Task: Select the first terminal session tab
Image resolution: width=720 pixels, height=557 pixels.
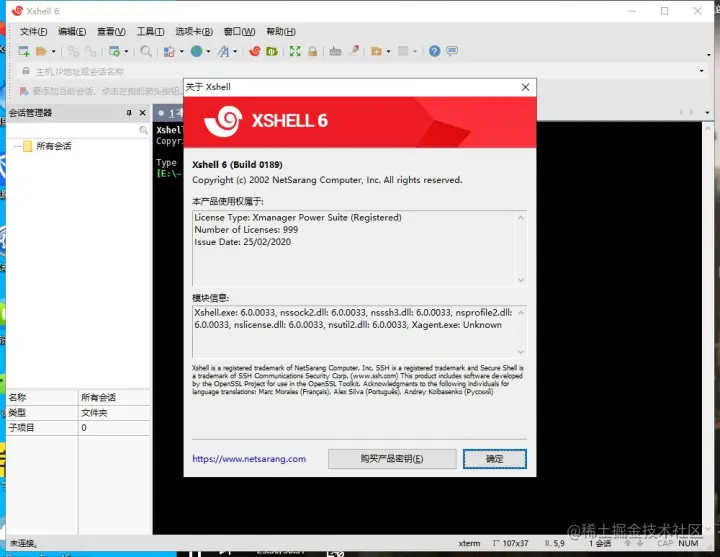Action: click(169, 113)
